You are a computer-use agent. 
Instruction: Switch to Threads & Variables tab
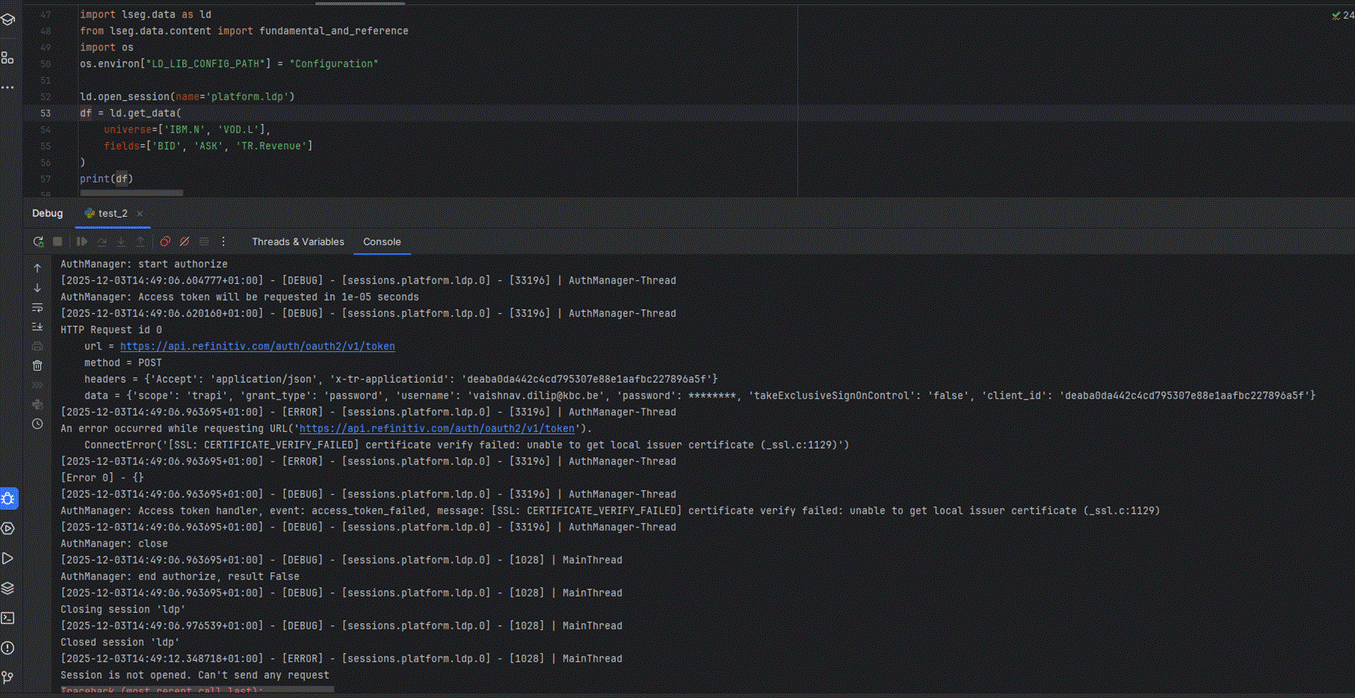click(297, 242)
